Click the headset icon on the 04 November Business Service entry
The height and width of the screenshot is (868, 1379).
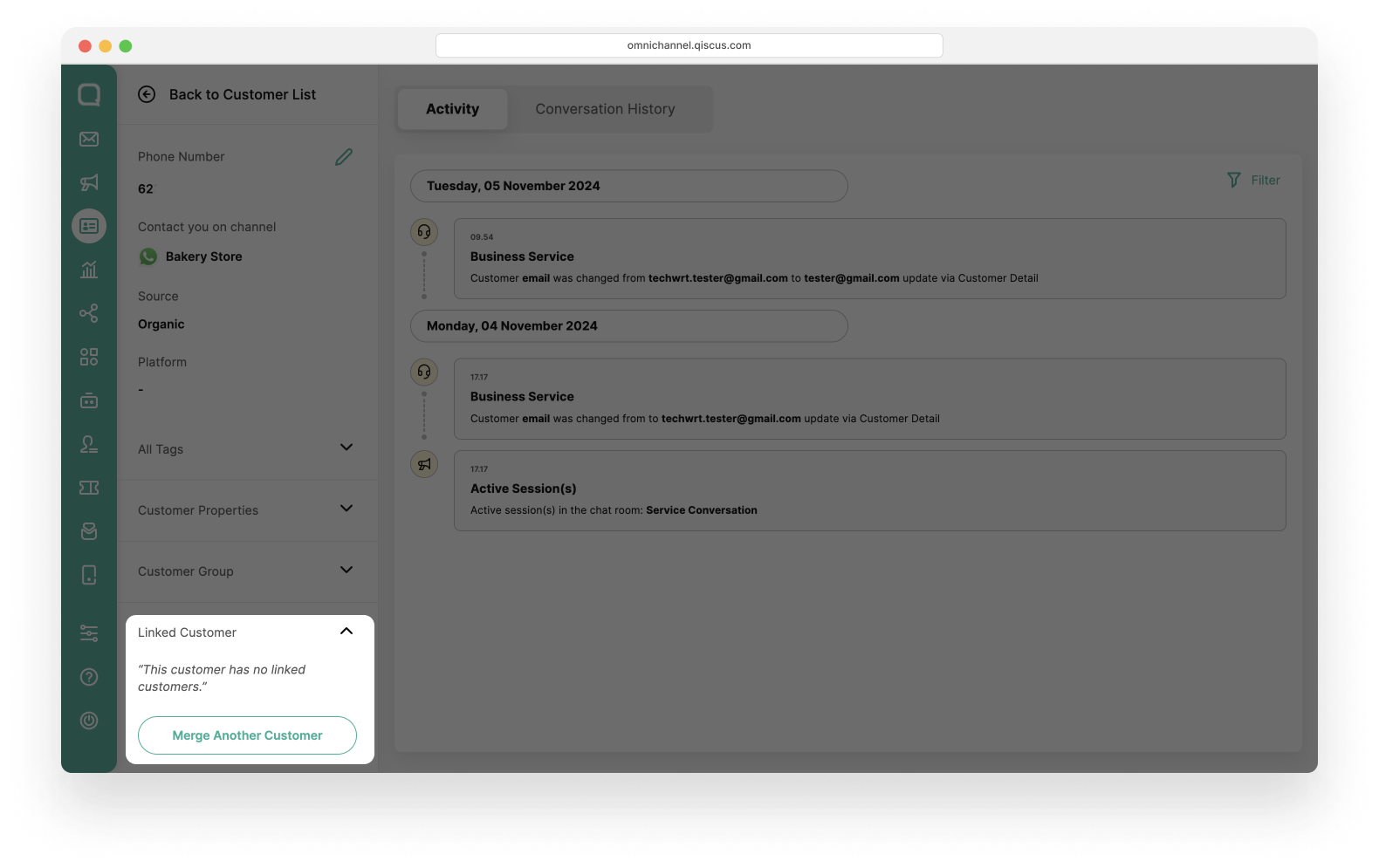pos(424,372)
